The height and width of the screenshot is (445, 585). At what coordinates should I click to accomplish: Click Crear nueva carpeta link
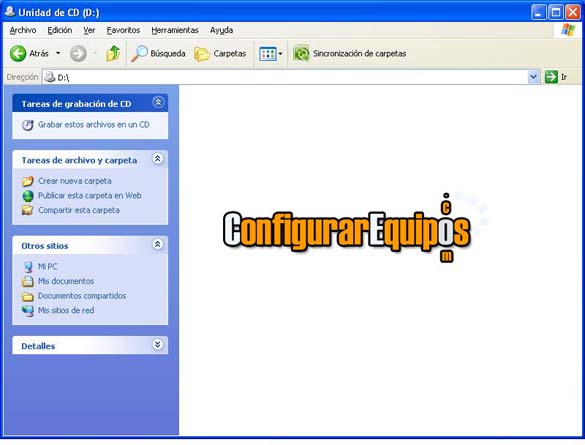click(75, 181)
